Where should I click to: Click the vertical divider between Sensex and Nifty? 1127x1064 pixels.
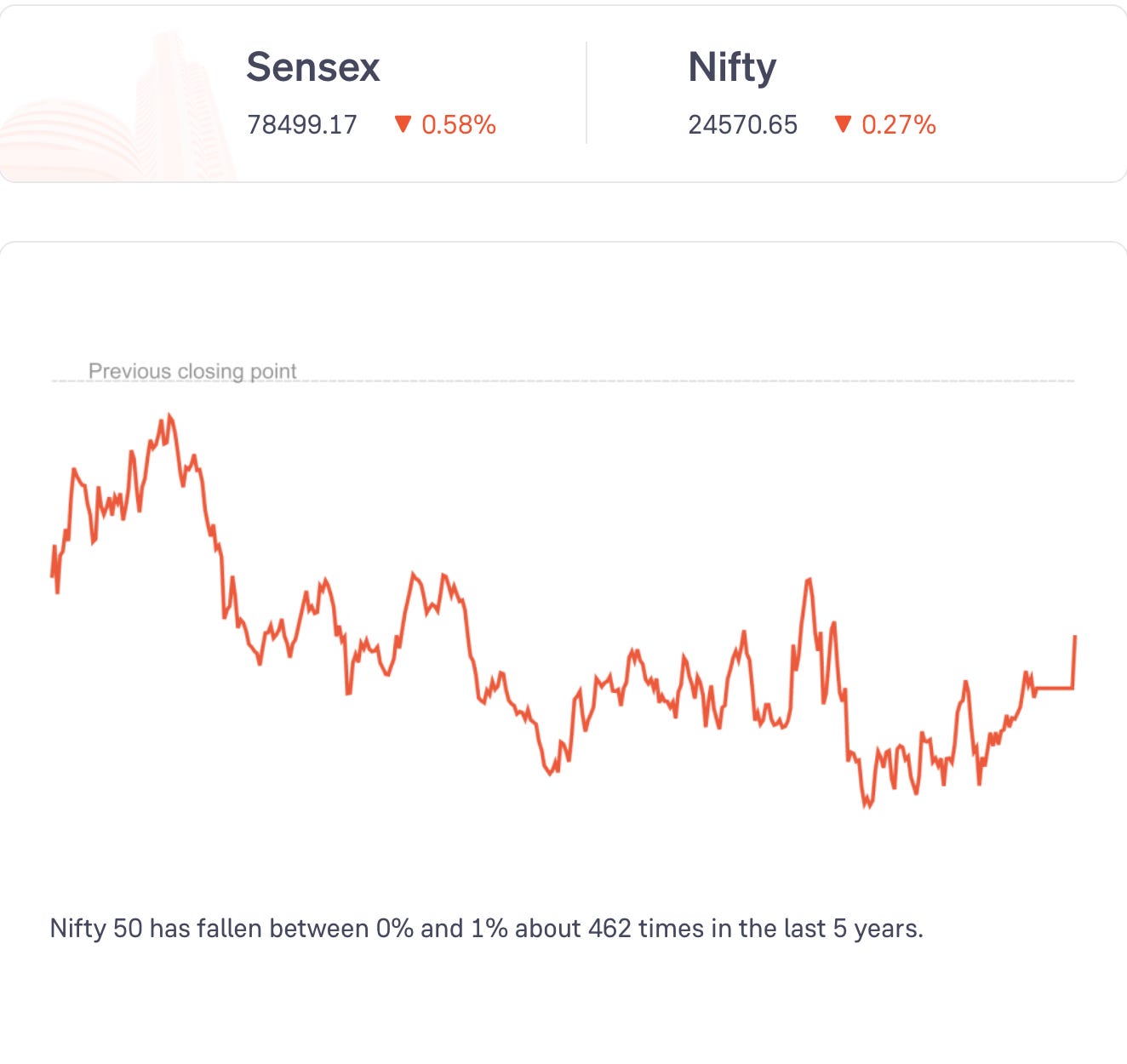click(x=586, y=92)
